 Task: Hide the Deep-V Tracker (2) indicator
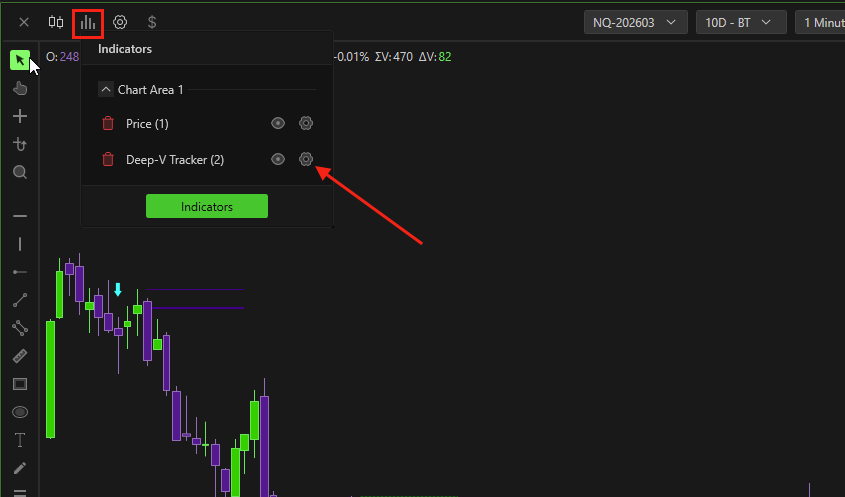tap(278, 159)
